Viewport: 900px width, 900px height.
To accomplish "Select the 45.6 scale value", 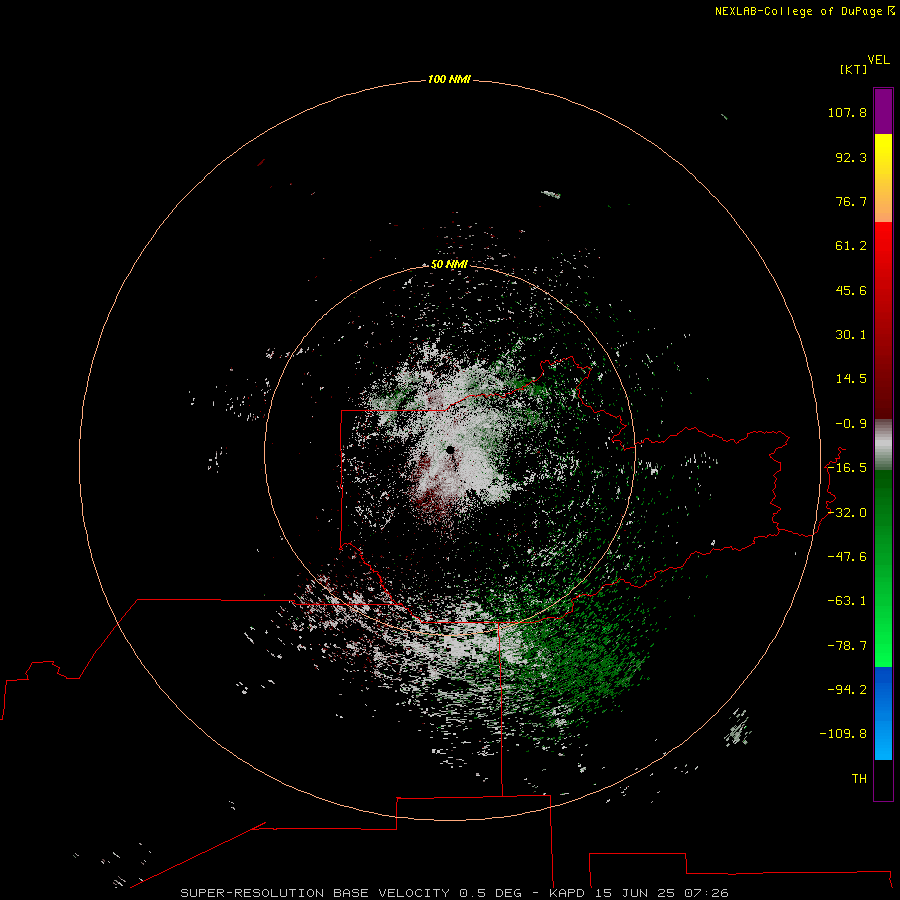I will click(851, 290).
